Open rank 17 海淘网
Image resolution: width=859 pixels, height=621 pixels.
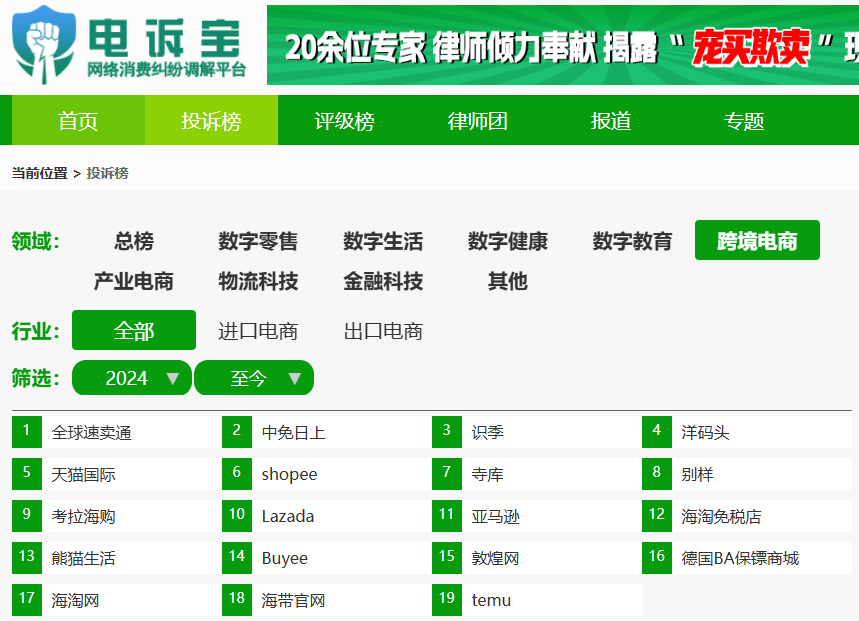coord(116,600)
